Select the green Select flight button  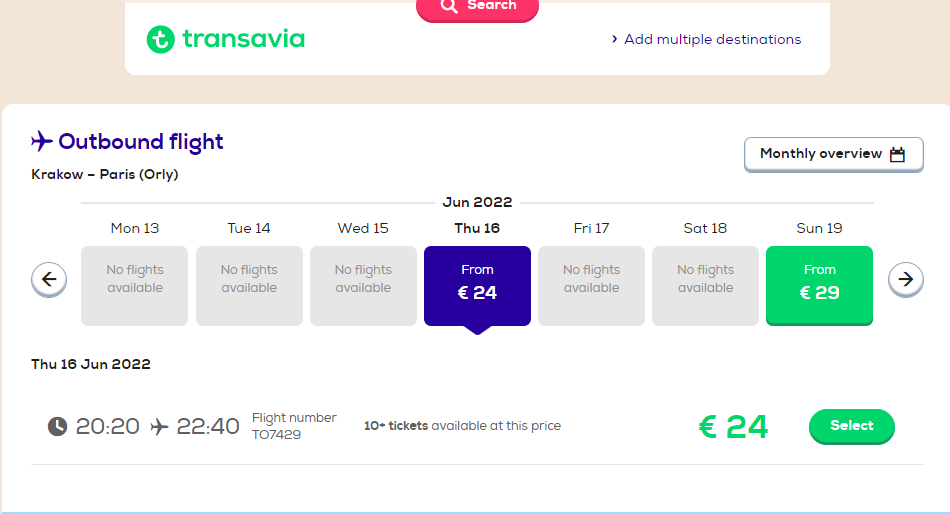click(852, 426)
